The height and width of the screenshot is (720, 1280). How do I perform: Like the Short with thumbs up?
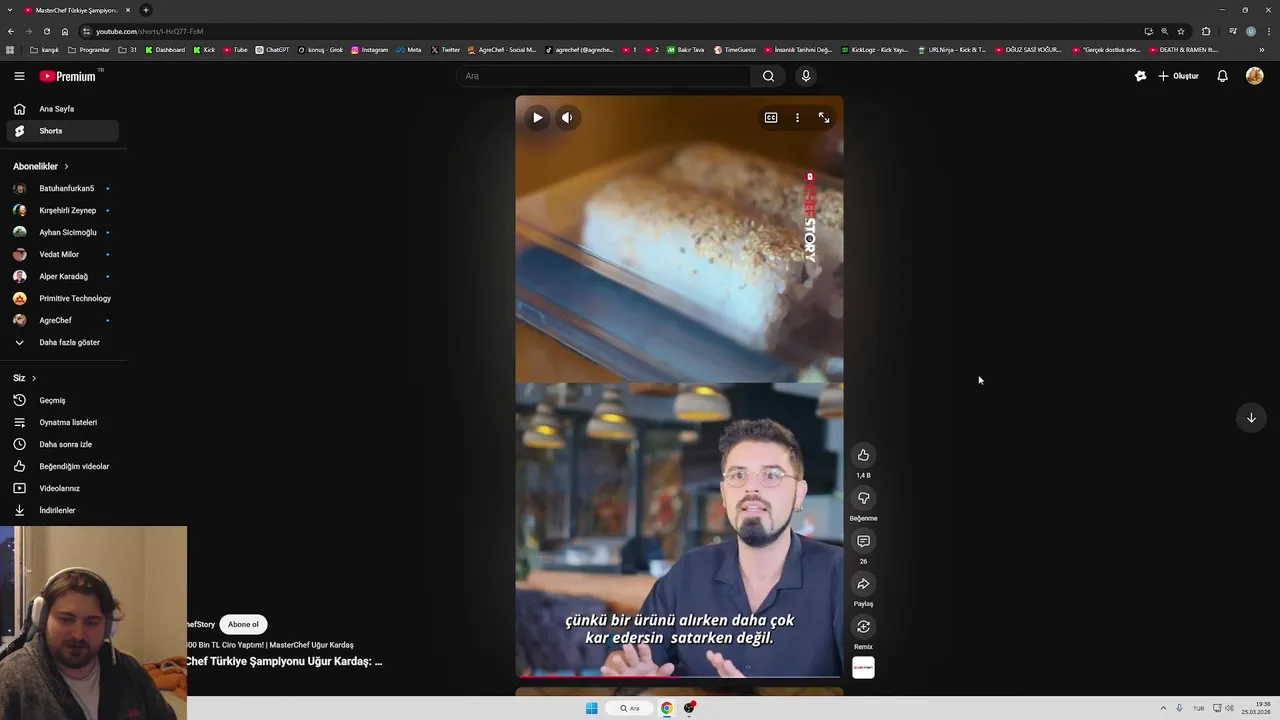tap(863, 455)
